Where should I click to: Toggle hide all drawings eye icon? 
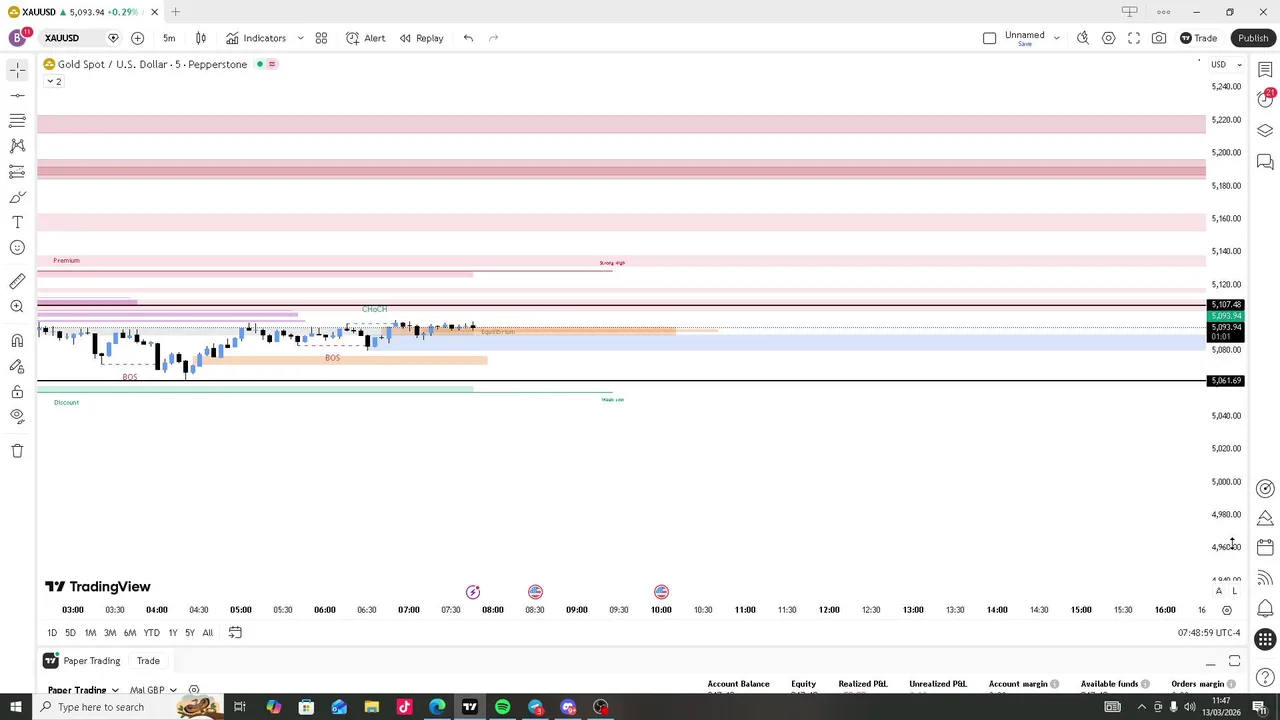[x=17, y=416]
